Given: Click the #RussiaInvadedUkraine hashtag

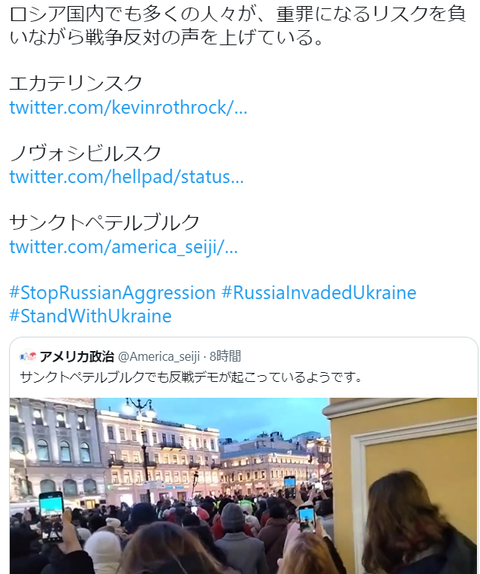Looking at the screenshot, I should [x=319, y=293].
